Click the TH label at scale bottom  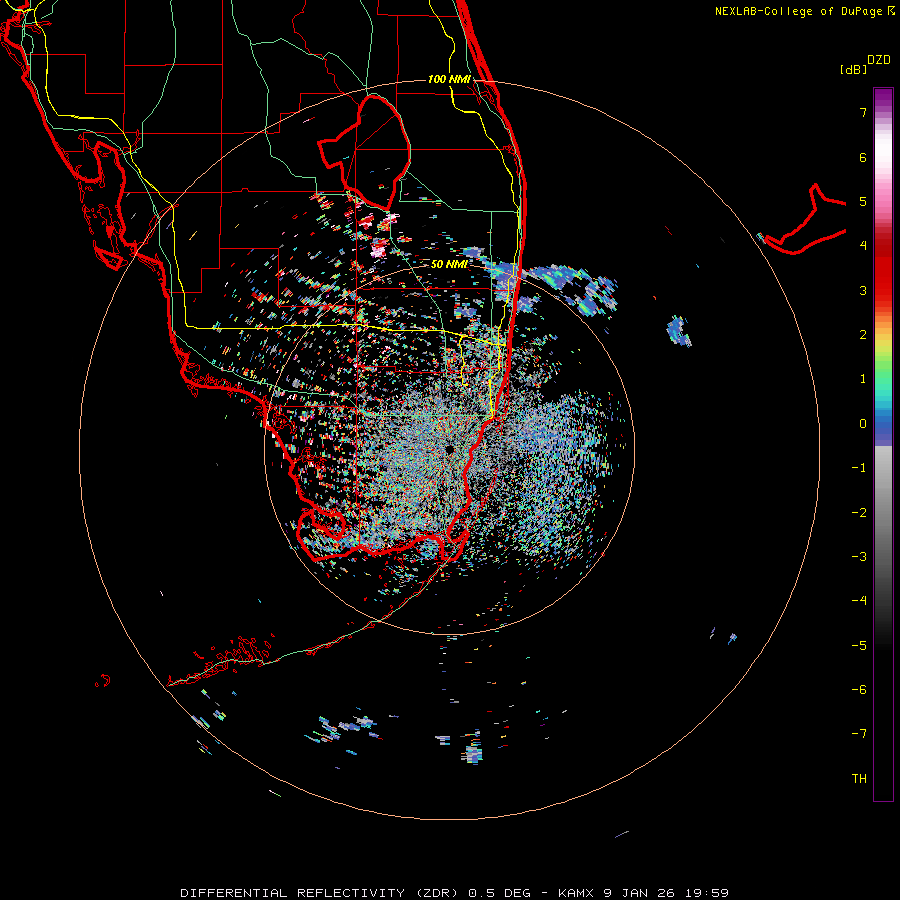point(859,779)
